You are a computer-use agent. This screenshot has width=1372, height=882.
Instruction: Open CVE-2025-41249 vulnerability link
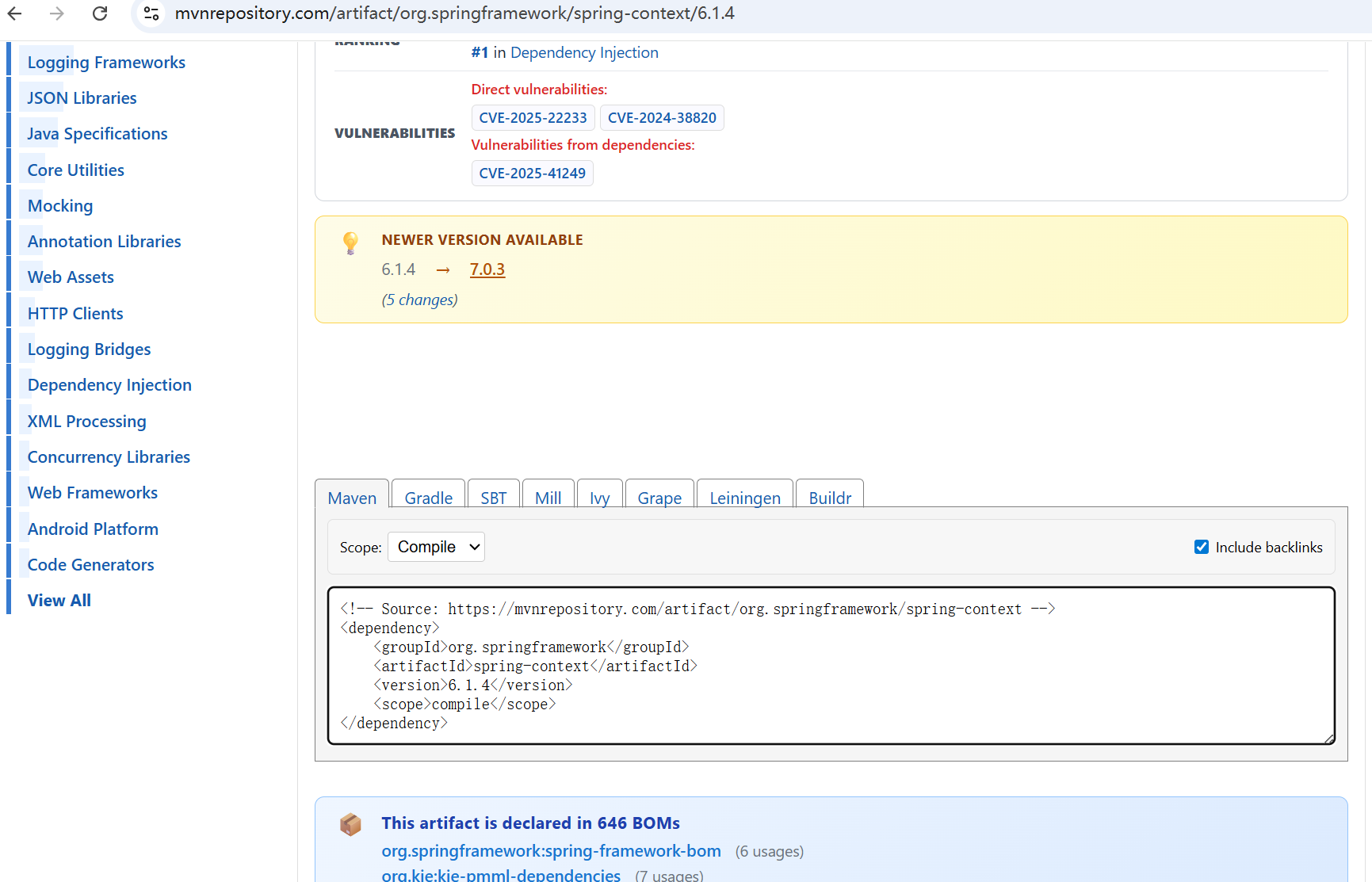pyautogui.click(x=533, y=173)
